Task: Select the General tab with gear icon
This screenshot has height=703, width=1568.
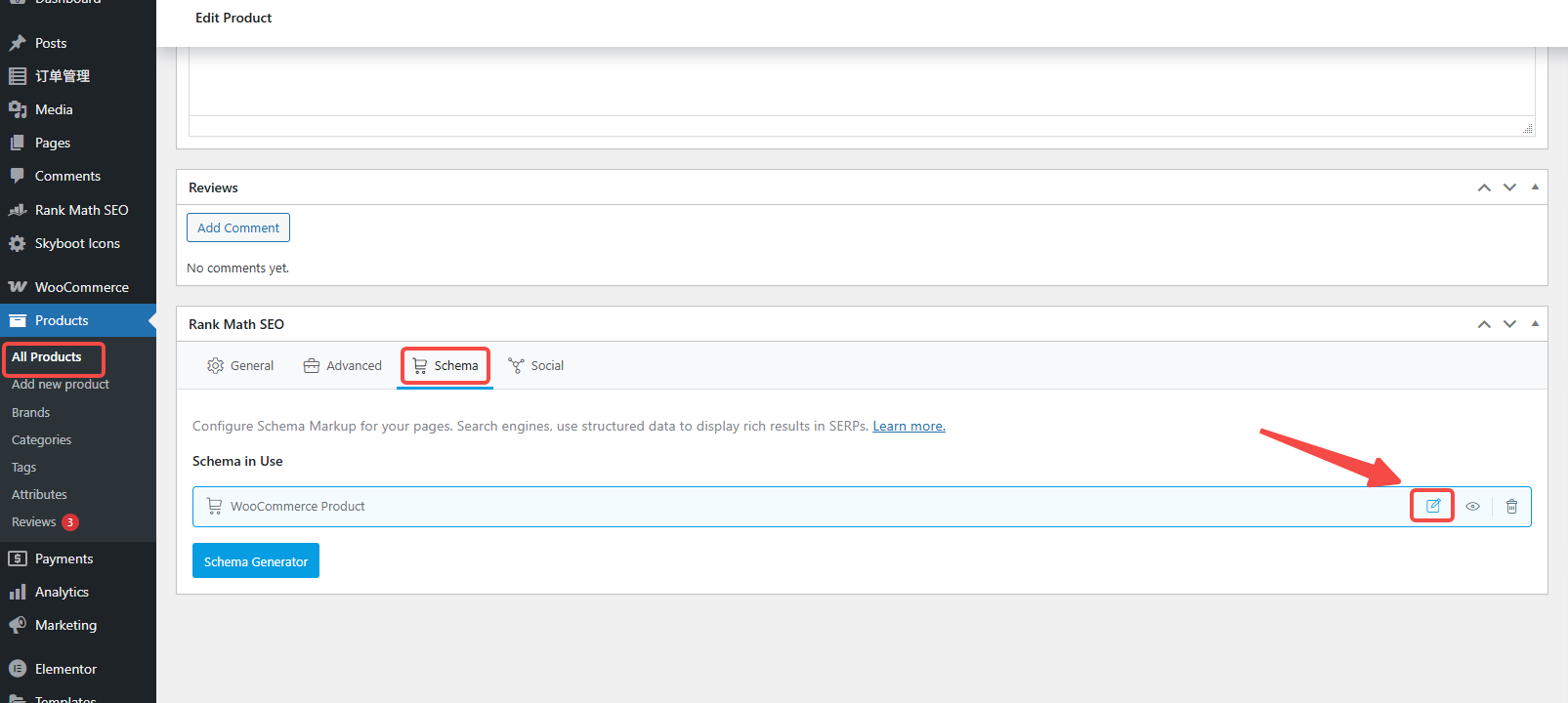Action: 240,366
